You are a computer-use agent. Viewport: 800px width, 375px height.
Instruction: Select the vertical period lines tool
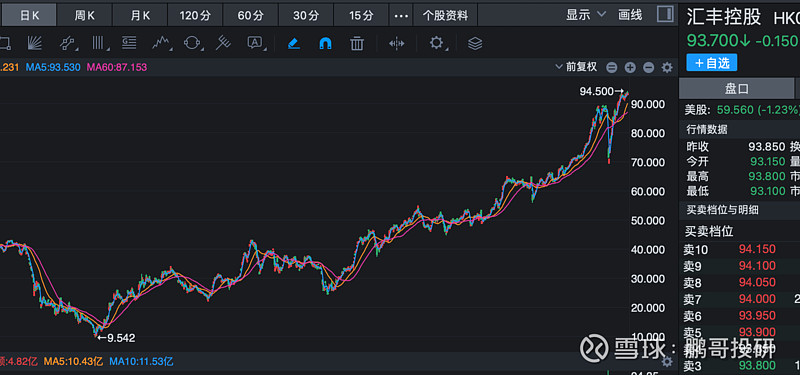click(x=99, y=43)
